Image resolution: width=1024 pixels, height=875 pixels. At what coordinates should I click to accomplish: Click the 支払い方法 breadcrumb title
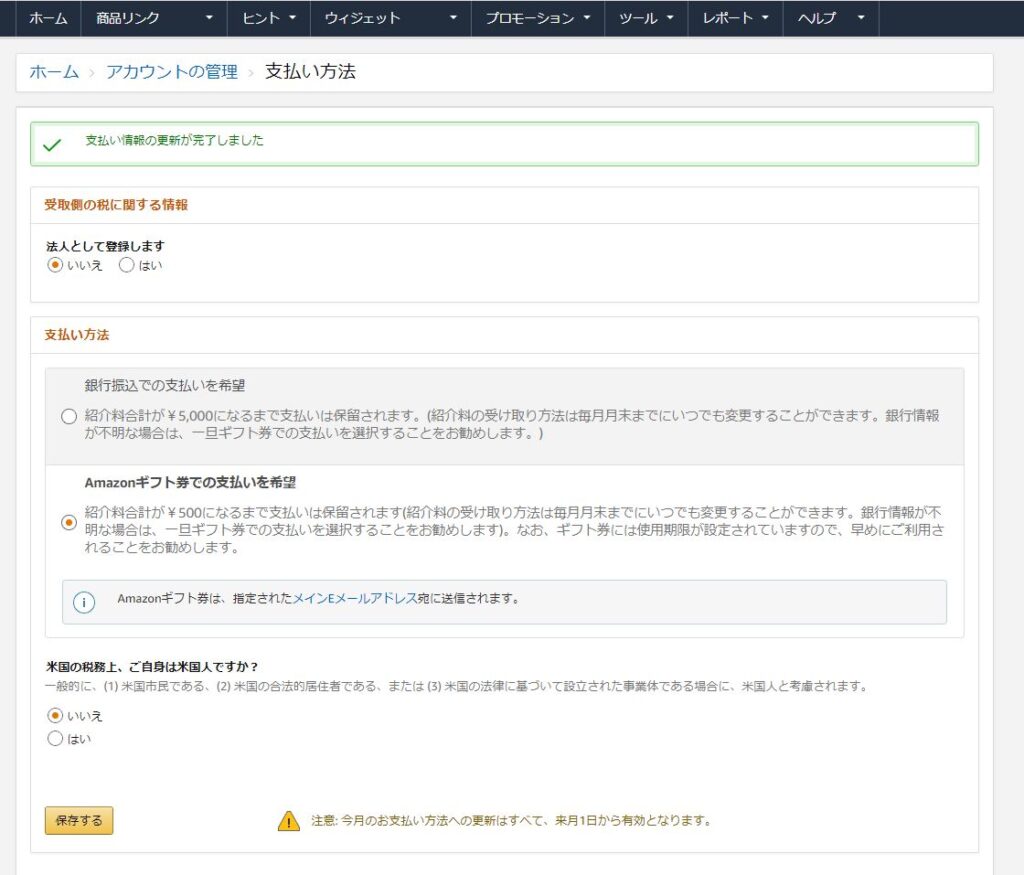310,71
